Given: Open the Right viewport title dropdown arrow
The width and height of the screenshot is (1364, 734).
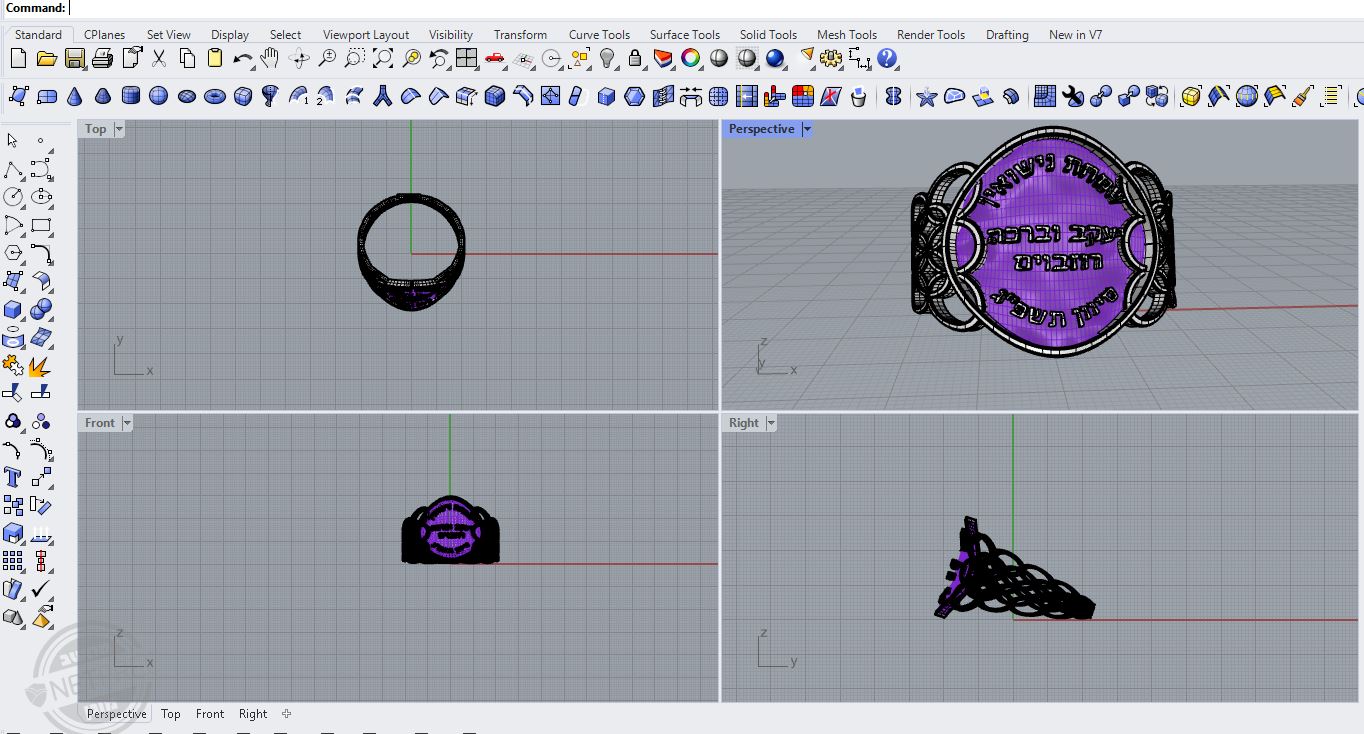Looking at the screenshot, I should pos(771,423).
